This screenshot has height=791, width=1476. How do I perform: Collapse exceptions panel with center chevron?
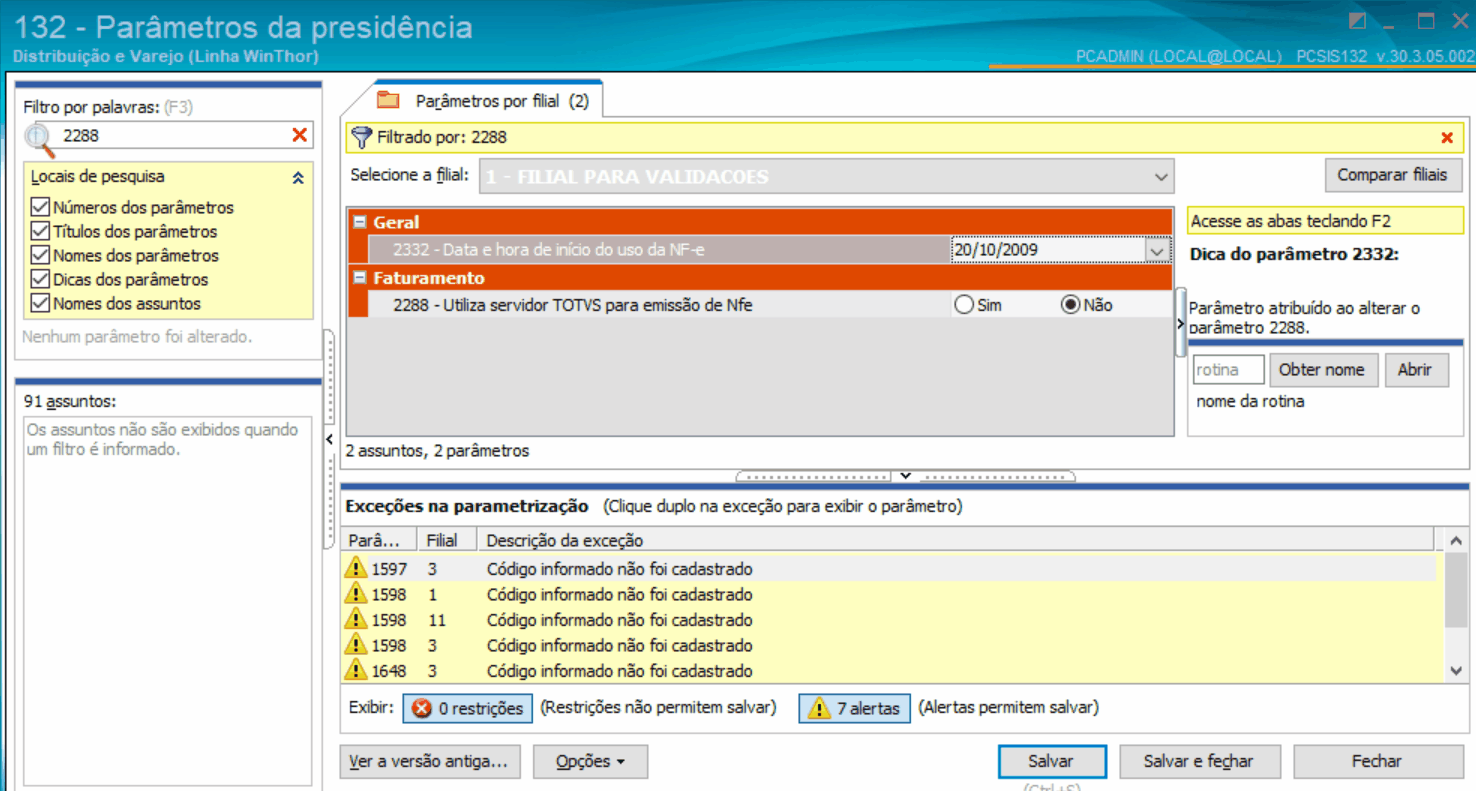click(905, 476)
